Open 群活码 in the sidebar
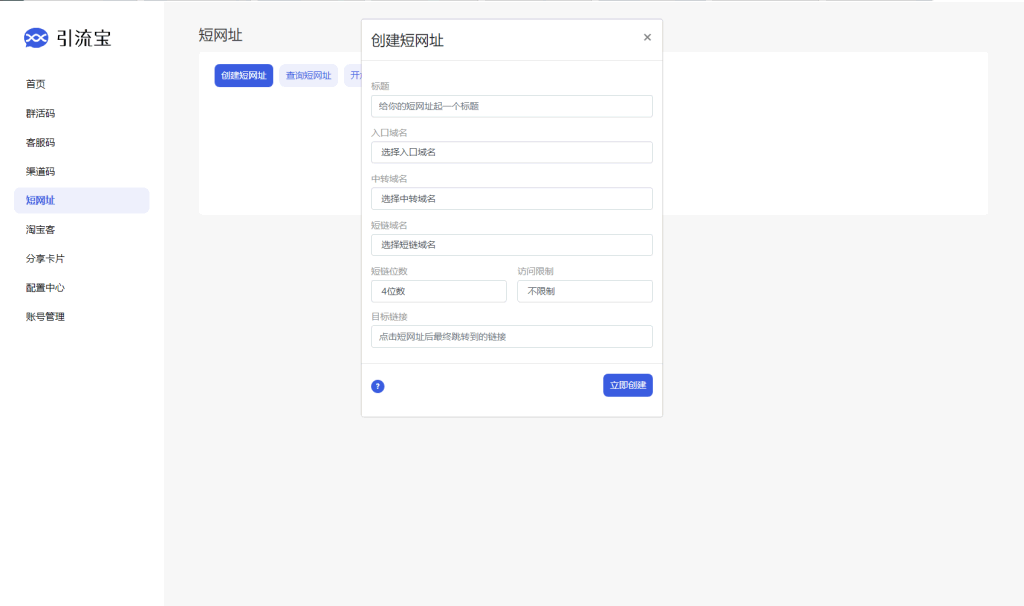This screenshot has height=606, width=1024. click(x=41, y=113)
